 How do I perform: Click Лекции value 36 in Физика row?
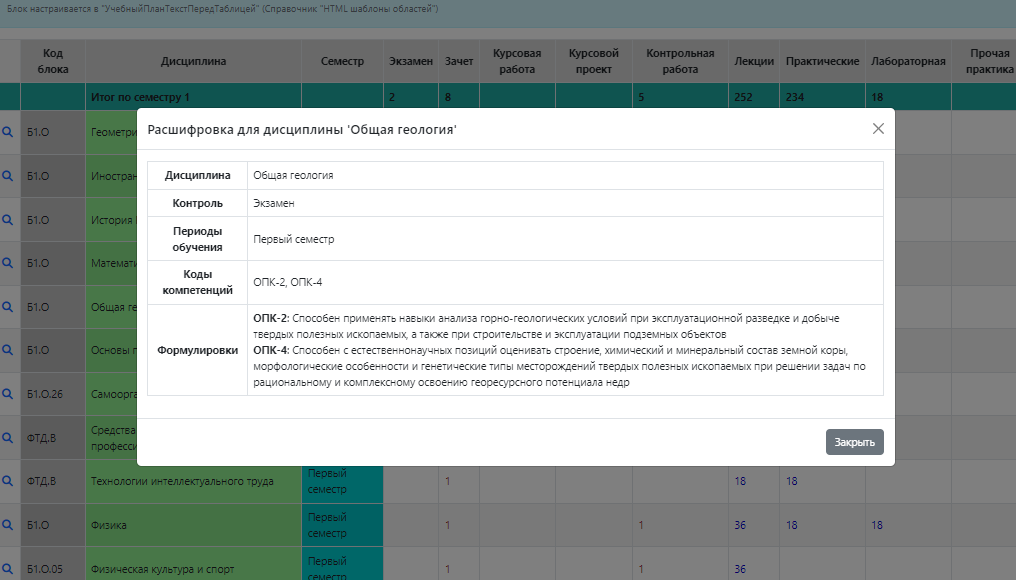pos(741,525)
